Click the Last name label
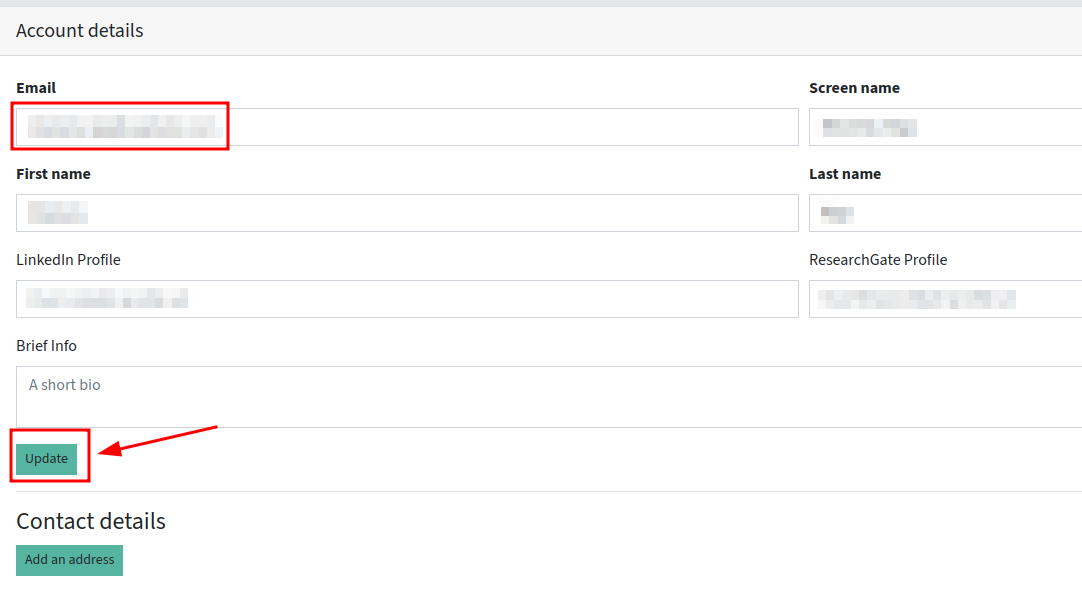1082x591 pixels. tap(845, 174)
